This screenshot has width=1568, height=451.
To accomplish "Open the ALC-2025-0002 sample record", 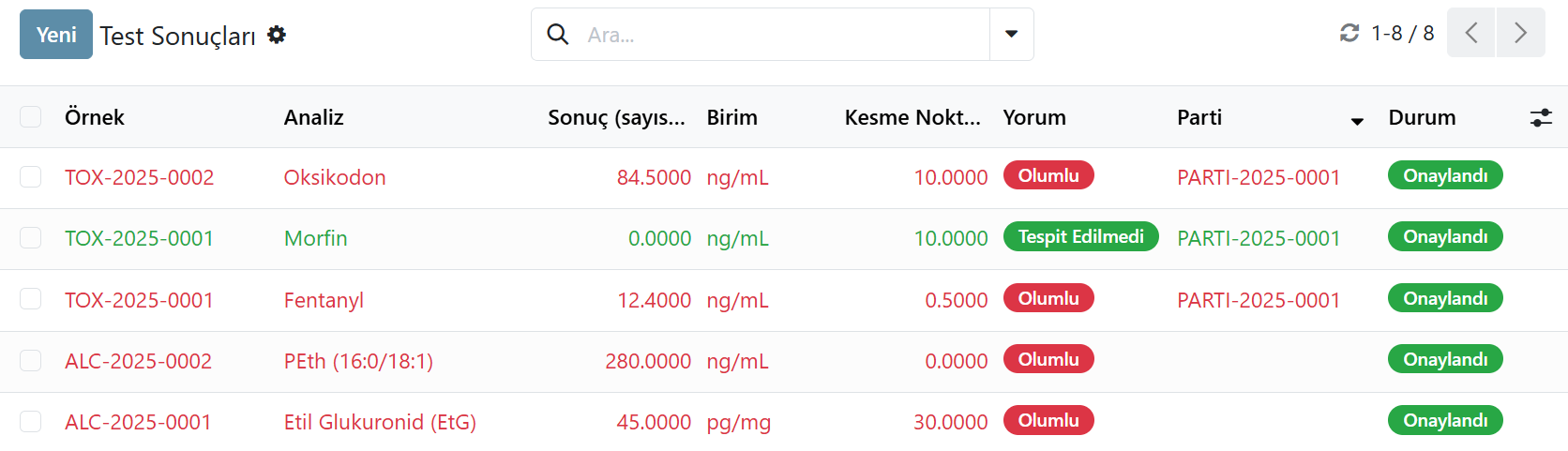I will 138,361.
